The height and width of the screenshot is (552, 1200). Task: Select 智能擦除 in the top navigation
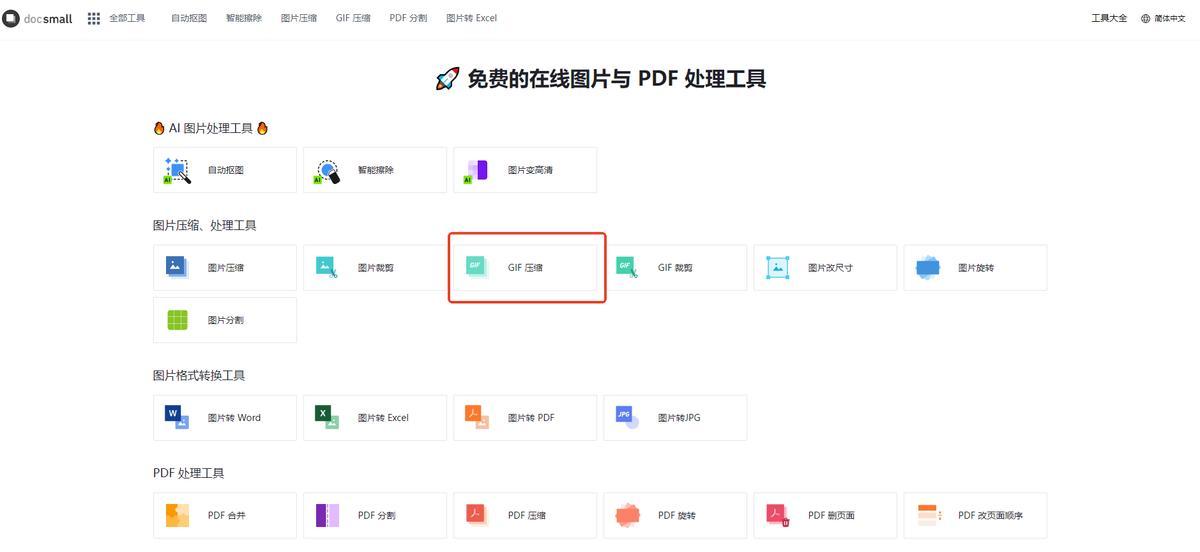click(244, 18)
